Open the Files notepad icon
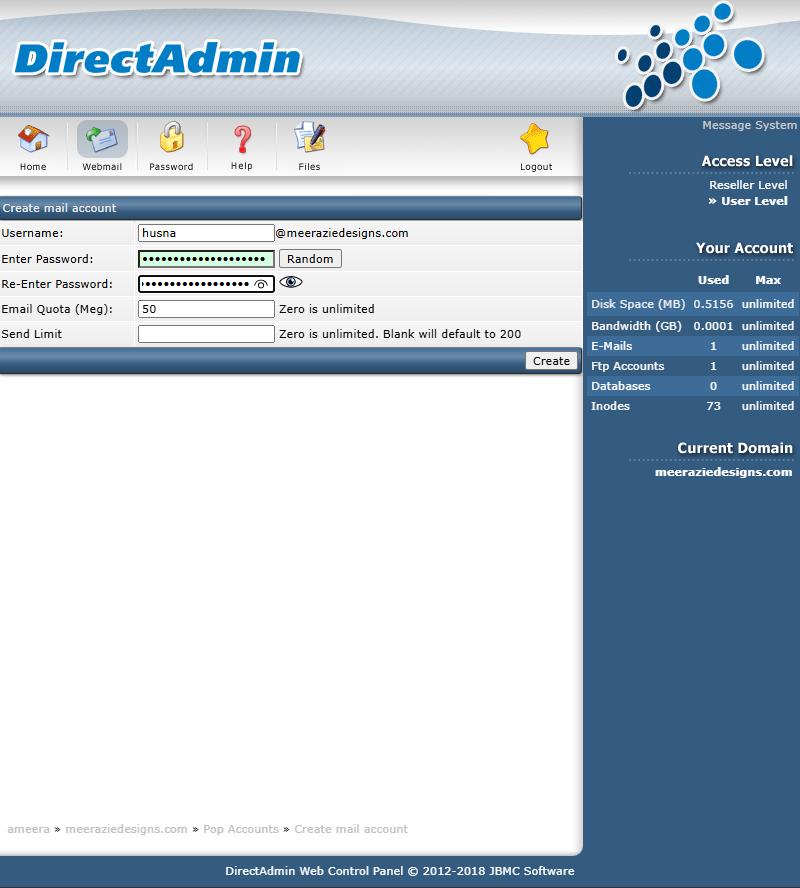 coord(310,137)
